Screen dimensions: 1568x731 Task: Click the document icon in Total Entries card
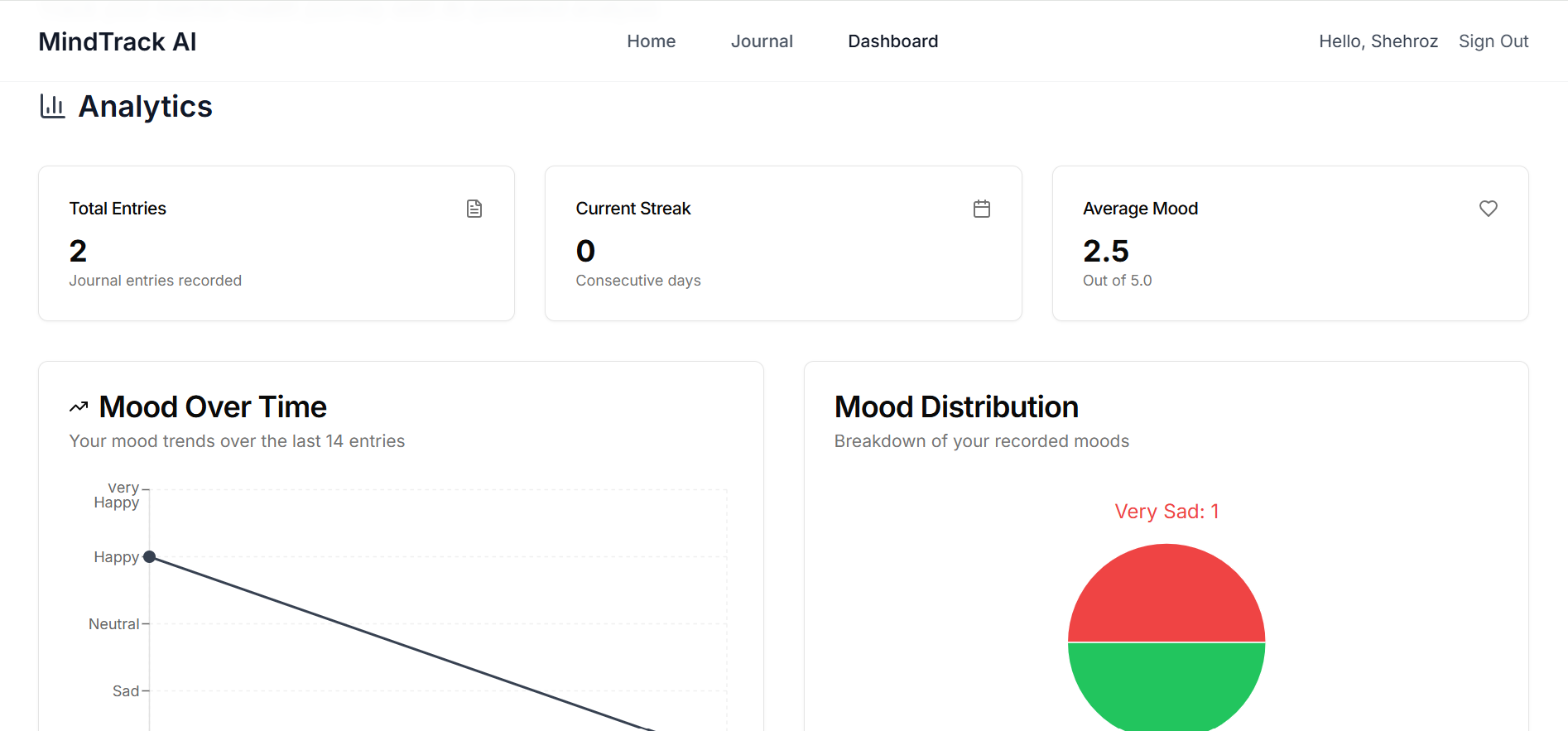point(474,209)
